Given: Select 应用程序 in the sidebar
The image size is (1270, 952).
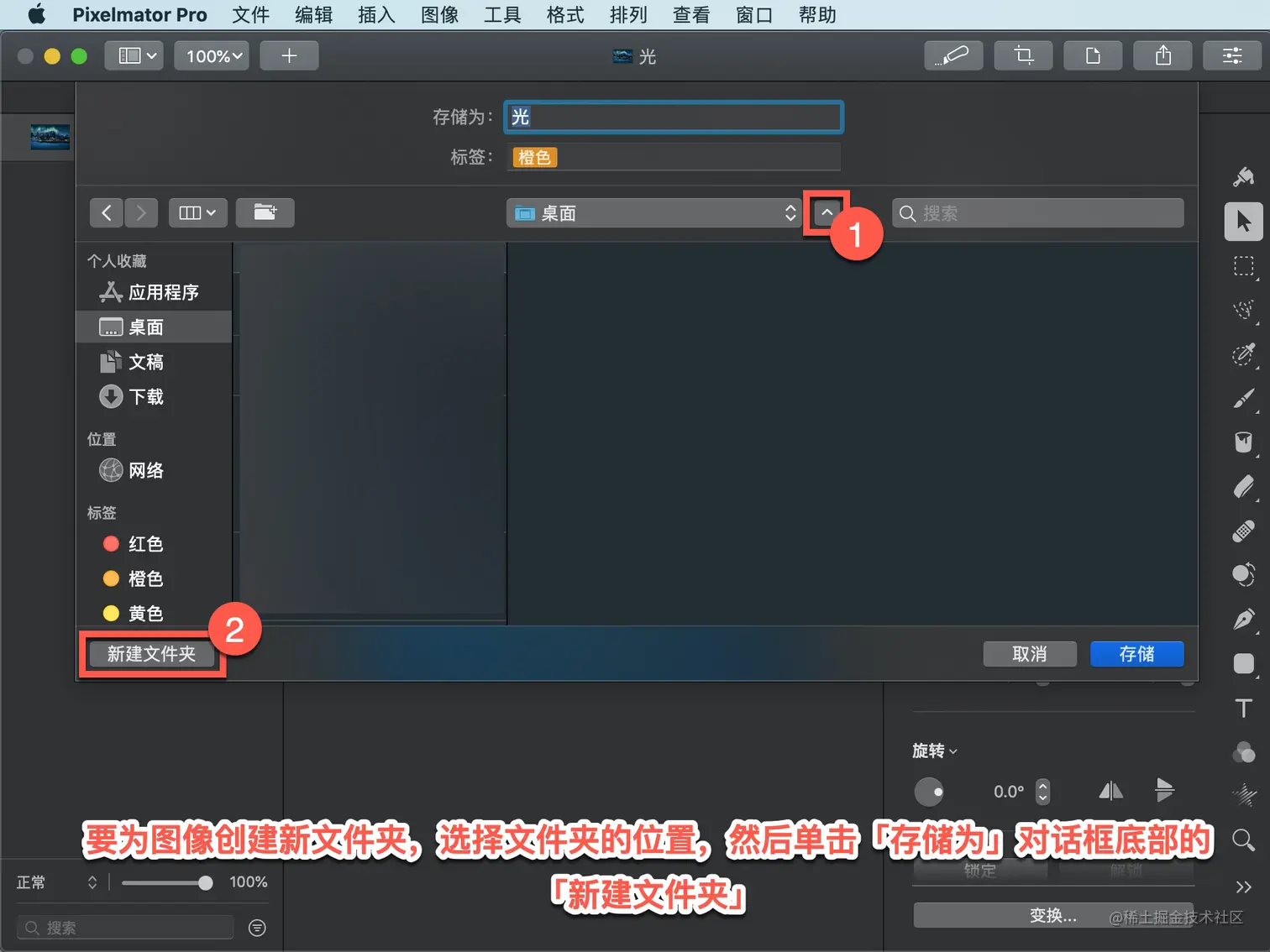Looking at the screenshot, I should [x=154, y=292].
